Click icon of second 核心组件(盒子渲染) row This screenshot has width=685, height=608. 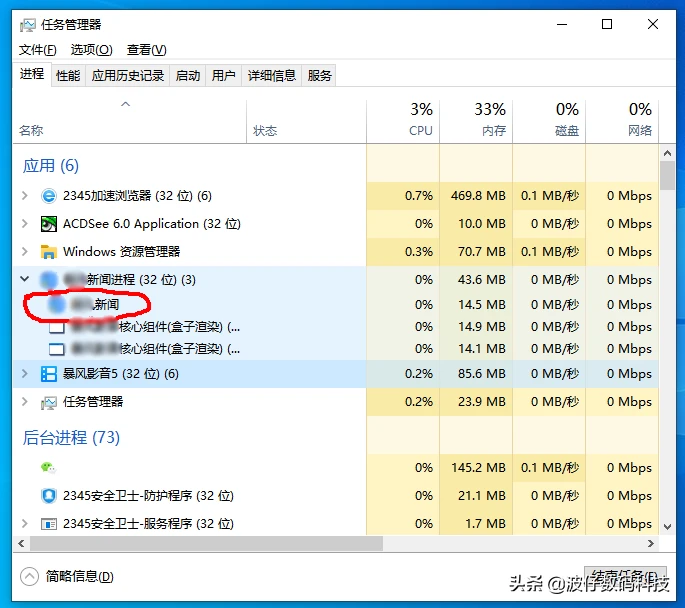57,349
